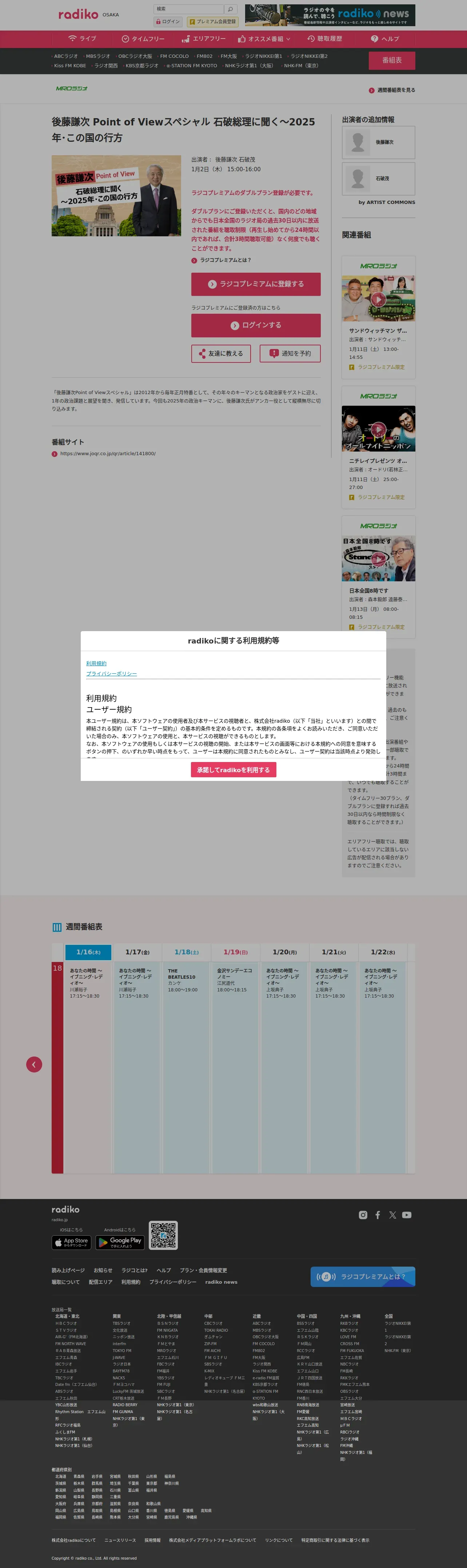This screenshot has width=467, height=1568.
Task: Open the ライブ menu
Action: click(x=82, y=39)
